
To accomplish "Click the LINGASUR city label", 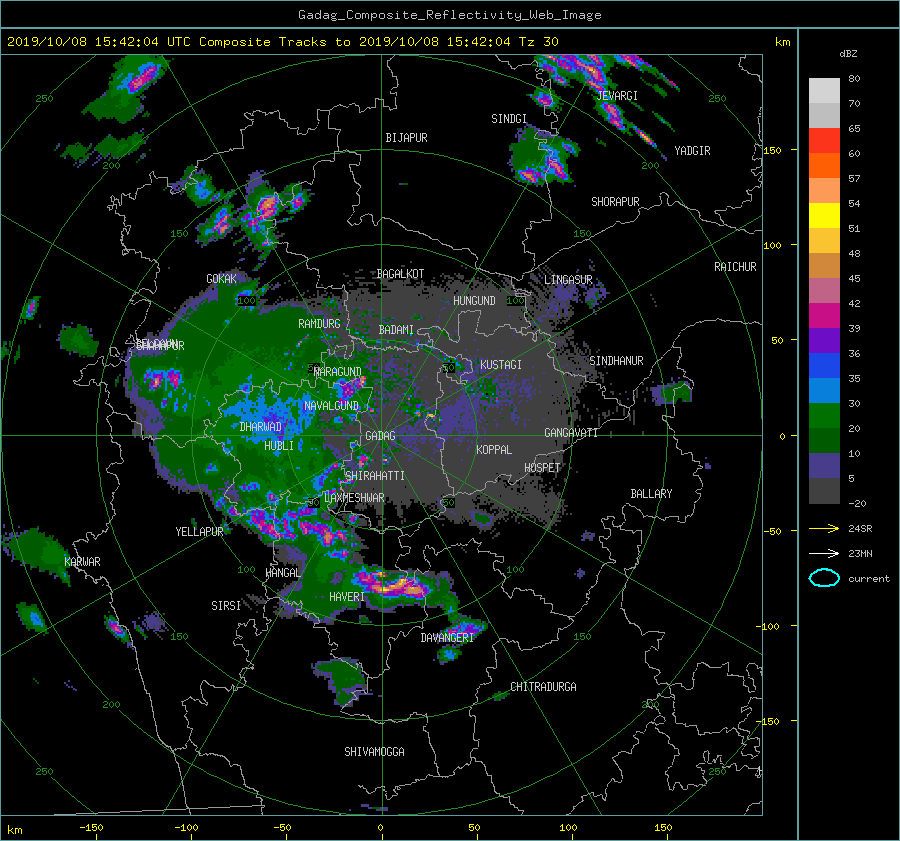I will pyautogui.click(x=568, y=280).
